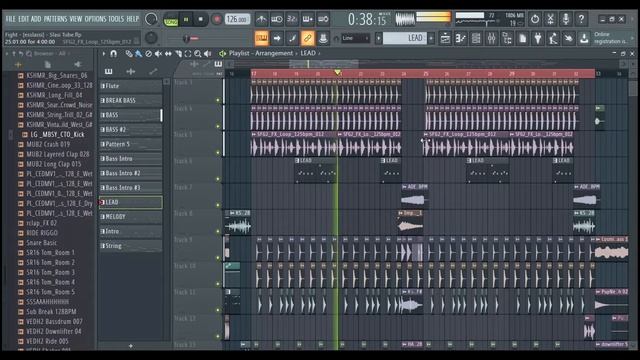Viewport: 640px width, 360px height.
Task: Toggle Song/Pattern mode button
Action: (x=171, y=20)
